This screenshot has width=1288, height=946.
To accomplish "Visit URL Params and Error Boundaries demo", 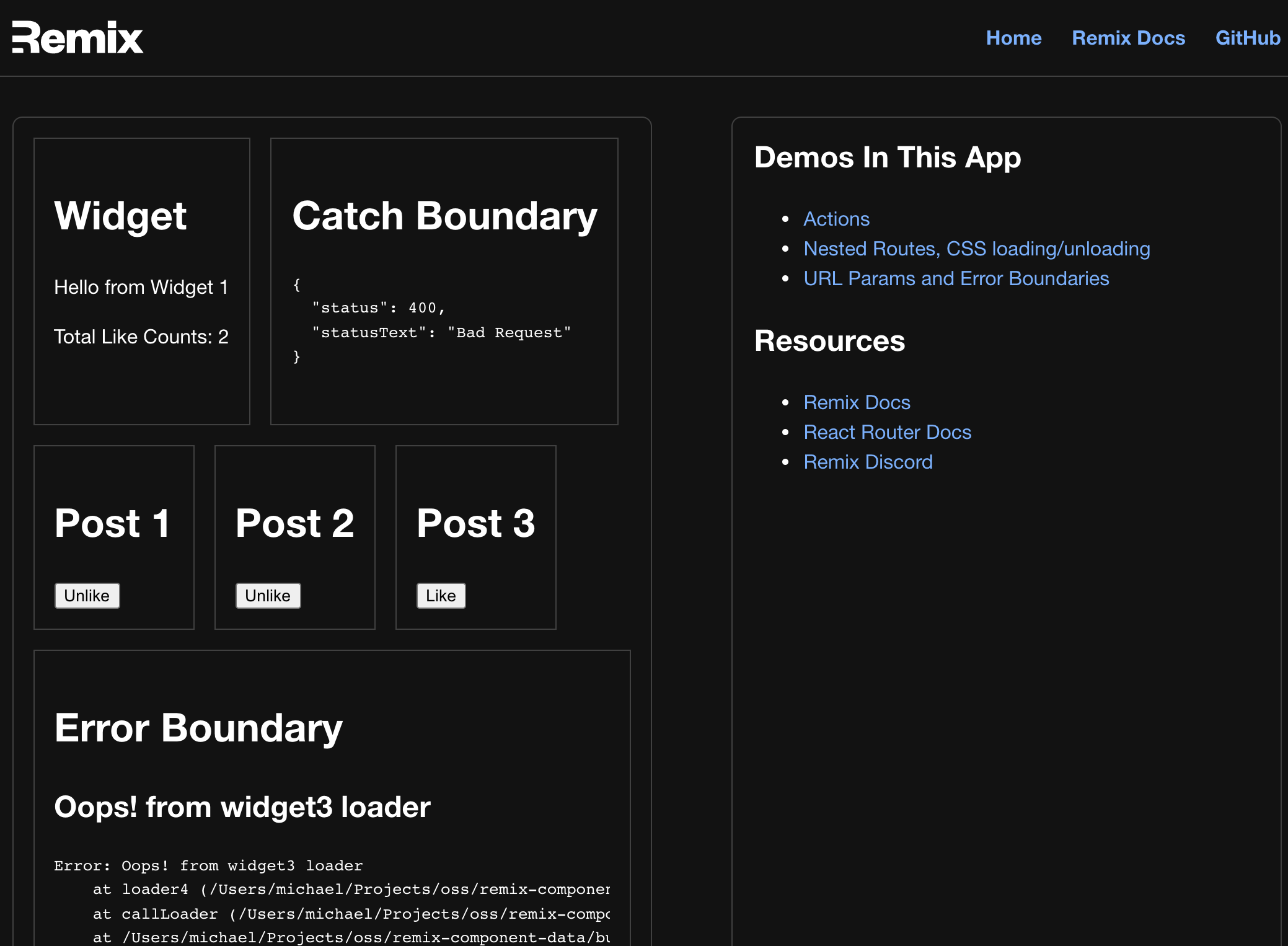I will (x=956, y=278).
